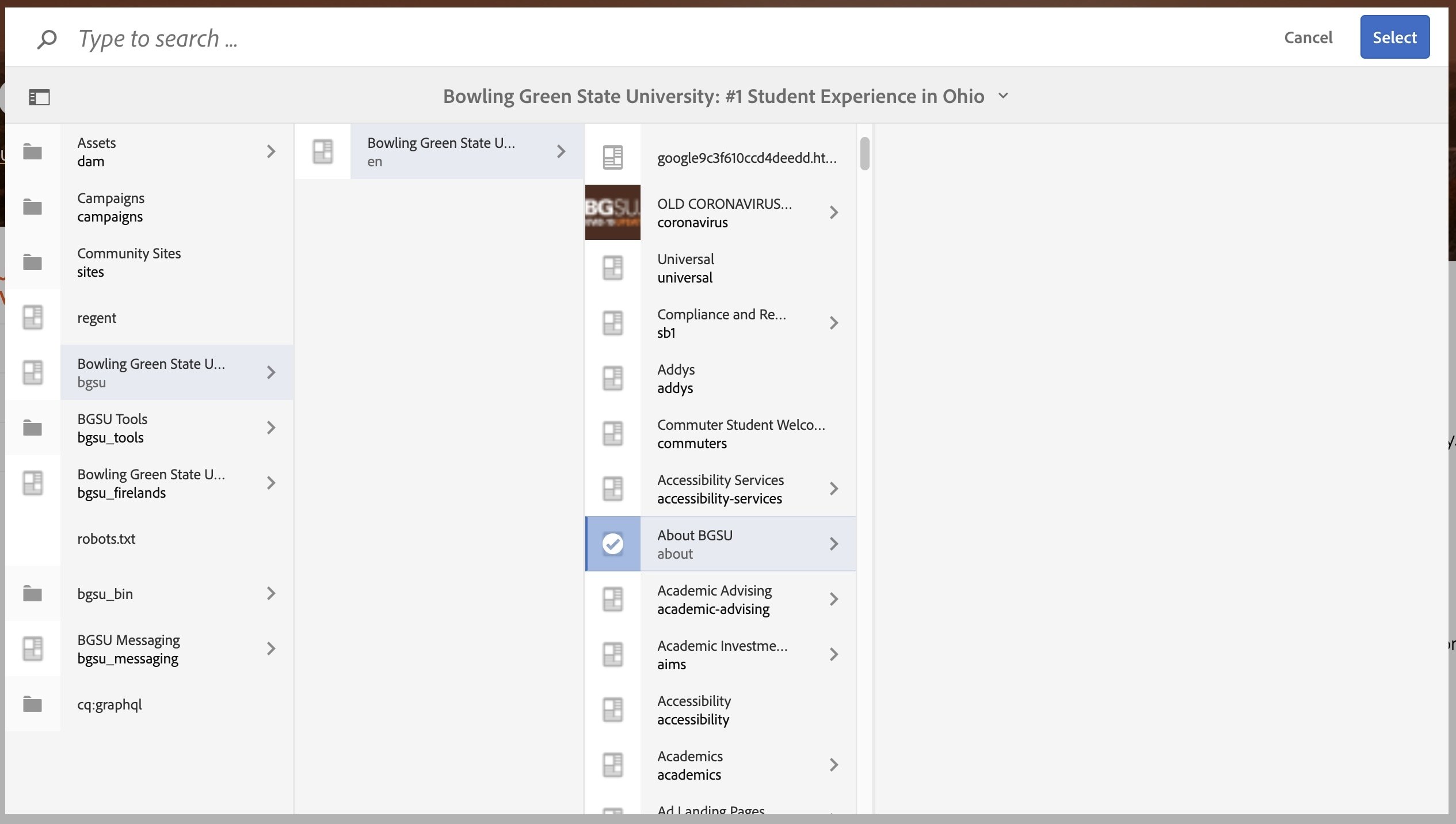Viewport: 1456px width, 824px height.
Task: Click the Accessibility page icon
Action: (x=613, y=709)
